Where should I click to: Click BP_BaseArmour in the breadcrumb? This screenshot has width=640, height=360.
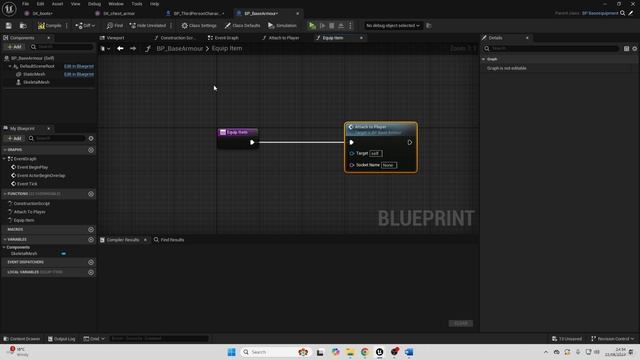coord(180,49)
